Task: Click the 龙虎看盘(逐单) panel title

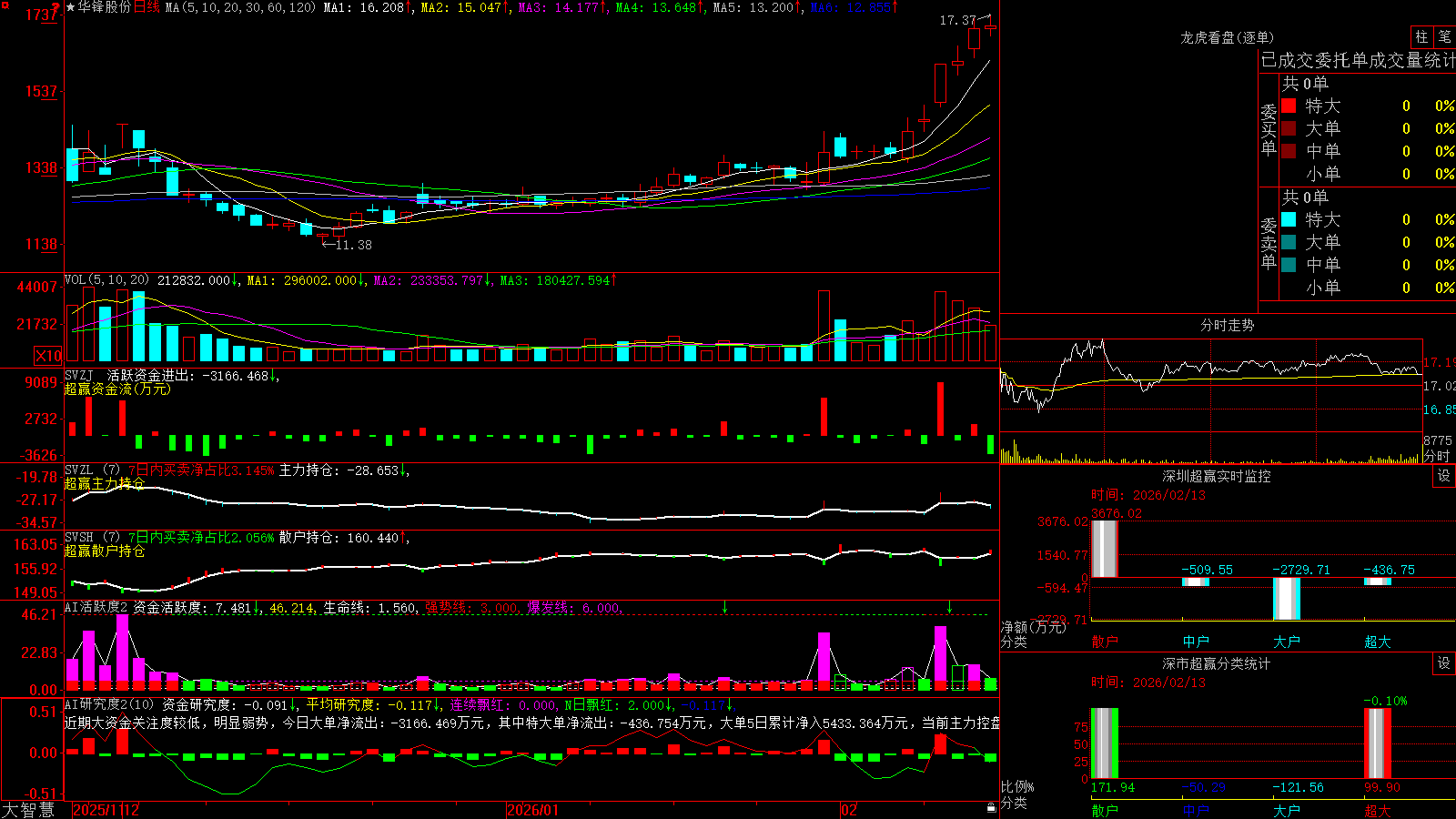Action: 1227,37
